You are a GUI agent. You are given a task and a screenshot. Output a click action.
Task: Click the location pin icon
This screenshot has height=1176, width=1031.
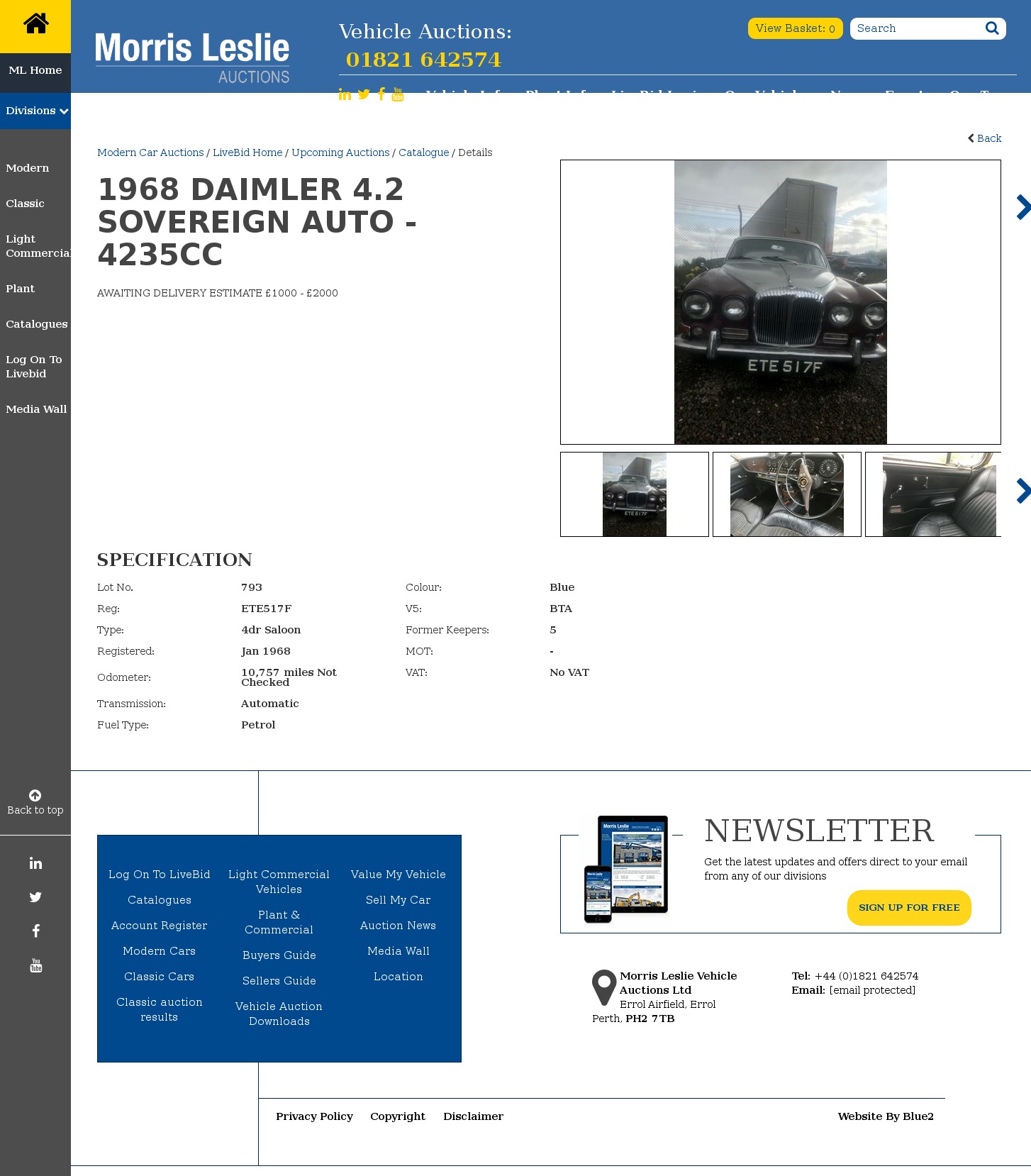(604, 987)
